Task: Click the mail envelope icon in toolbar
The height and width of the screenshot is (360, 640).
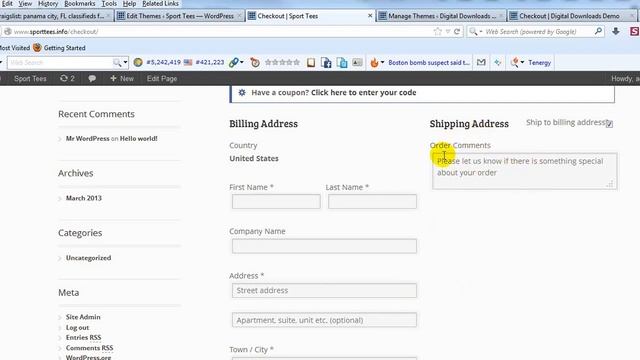Action: [x=481, y=62]
